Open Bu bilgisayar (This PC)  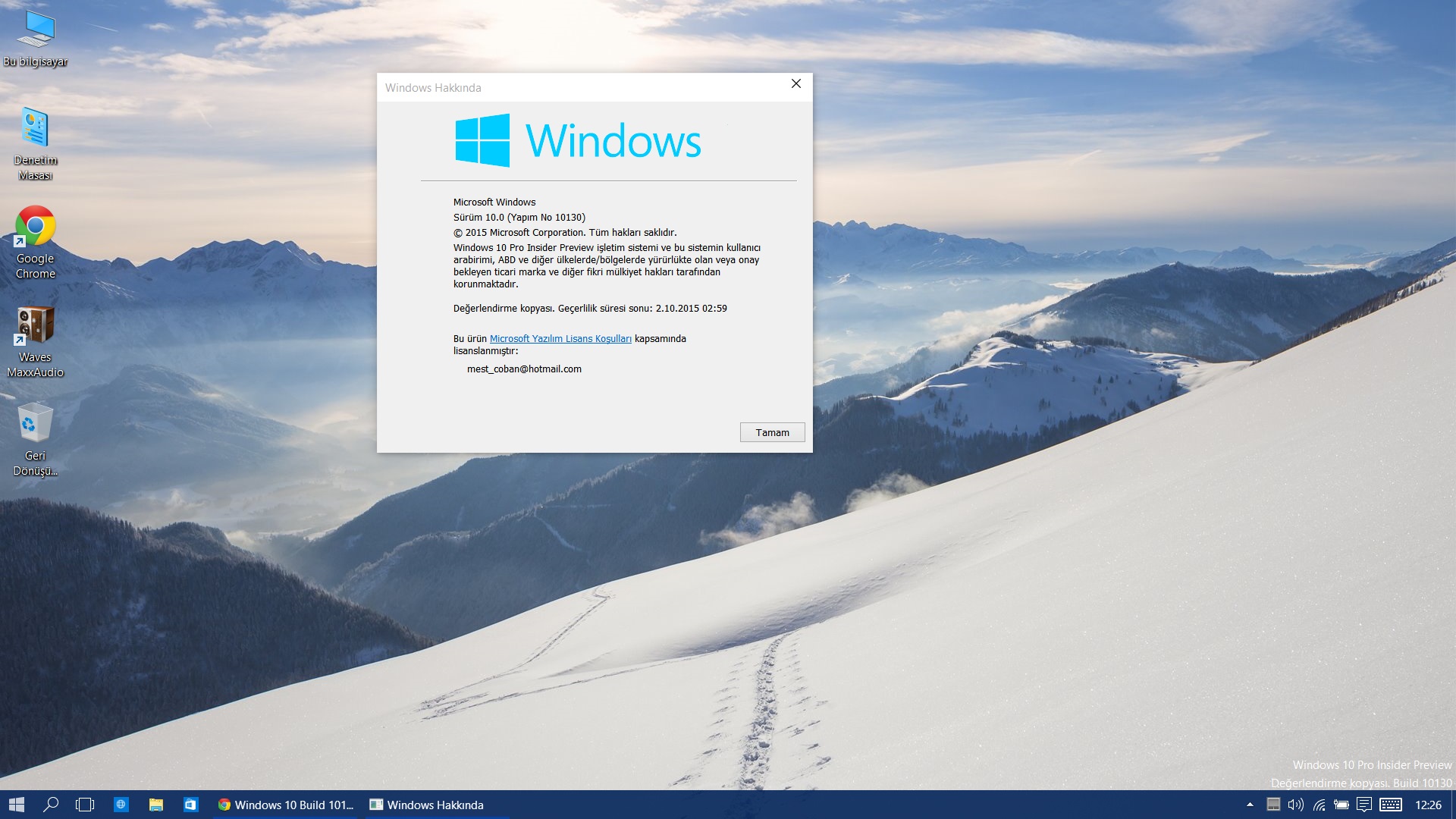pyautogui.click(x=35, y=30)
